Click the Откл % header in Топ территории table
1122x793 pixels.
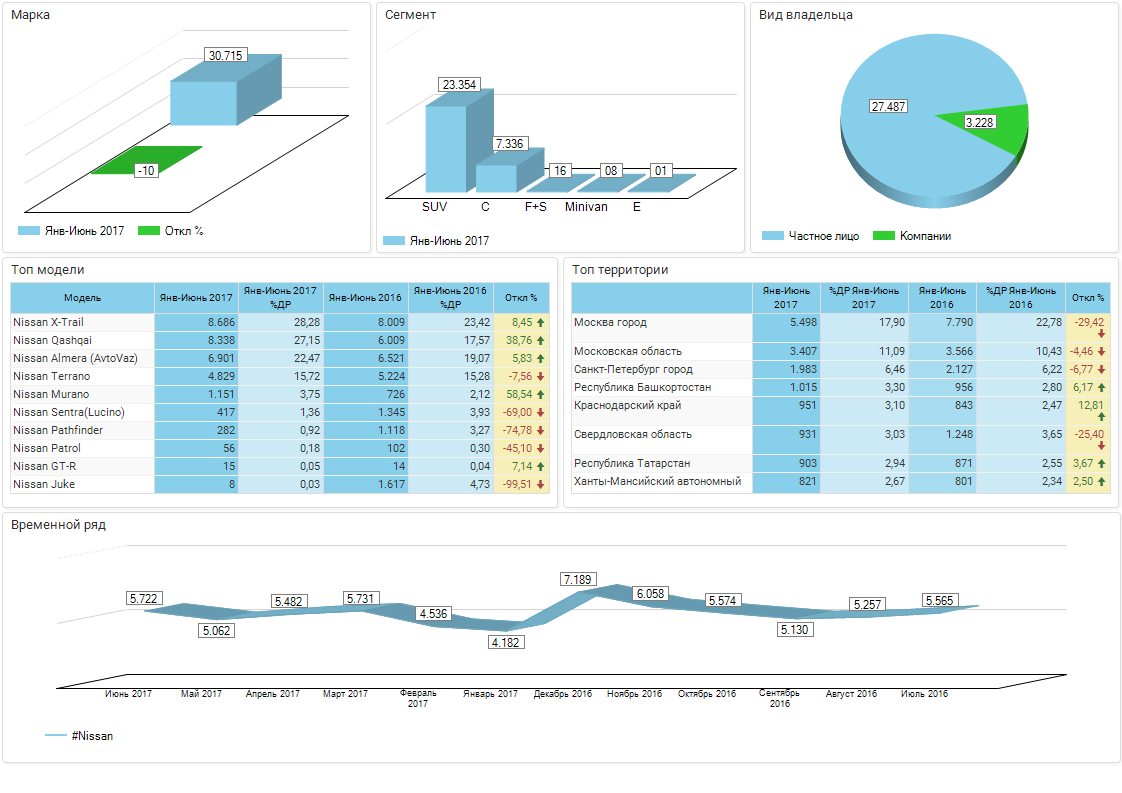[x=1087, y=298]
